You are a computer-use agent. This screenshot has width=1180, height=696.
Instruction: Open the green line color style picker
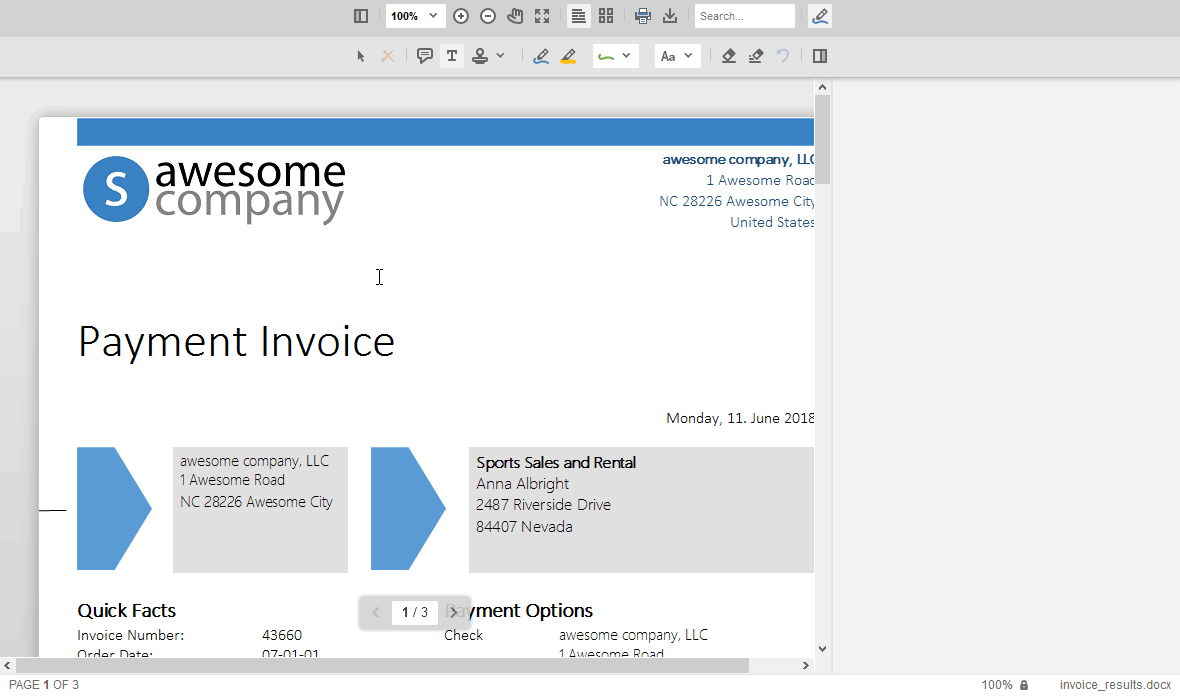(x=616, y=56)
